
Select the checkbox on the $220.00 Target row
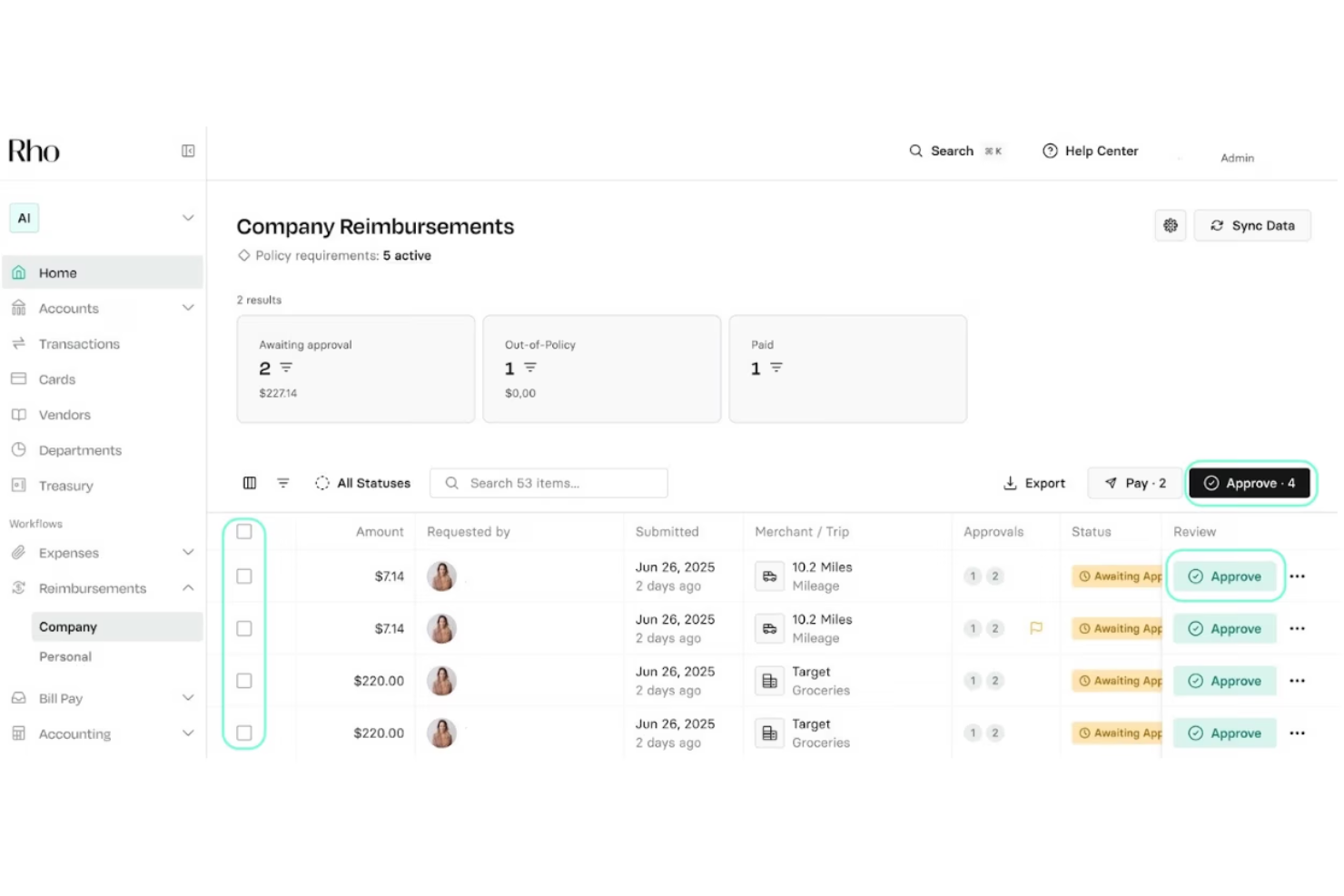click(x=243, y=681)
